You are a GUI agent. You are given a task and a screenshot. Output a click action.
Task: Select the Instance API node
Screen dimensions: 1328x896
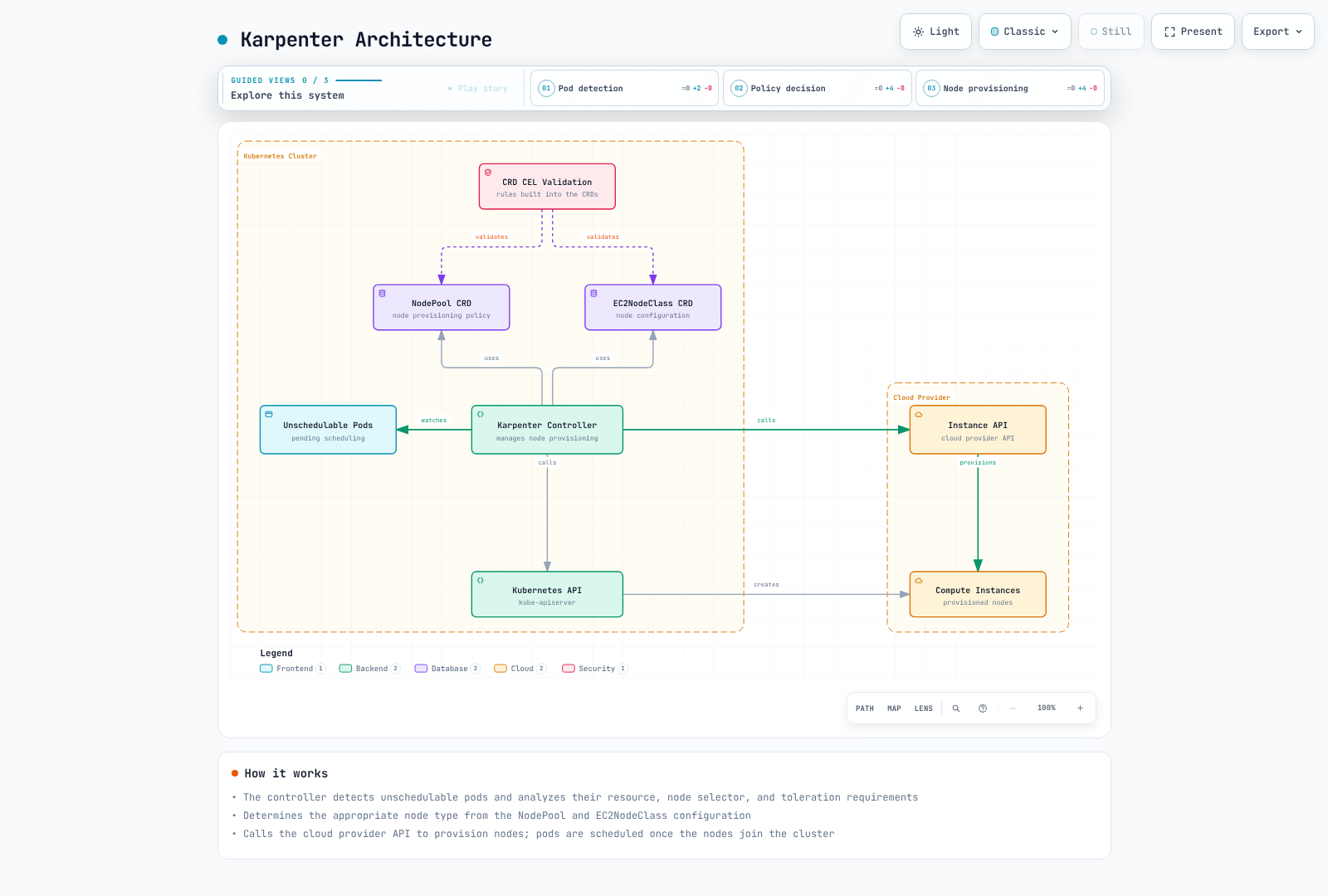[x=978, y=430]
